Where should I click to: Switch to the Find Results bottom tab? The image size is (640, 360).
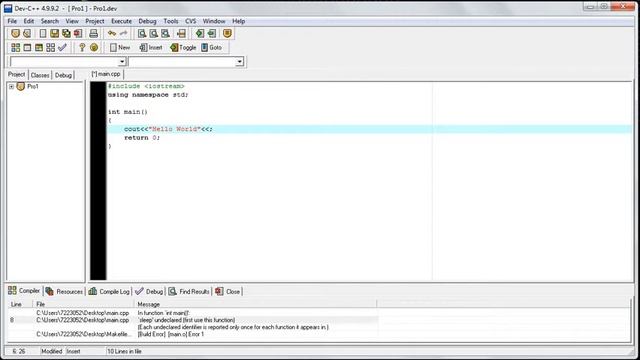pos(189,291)
